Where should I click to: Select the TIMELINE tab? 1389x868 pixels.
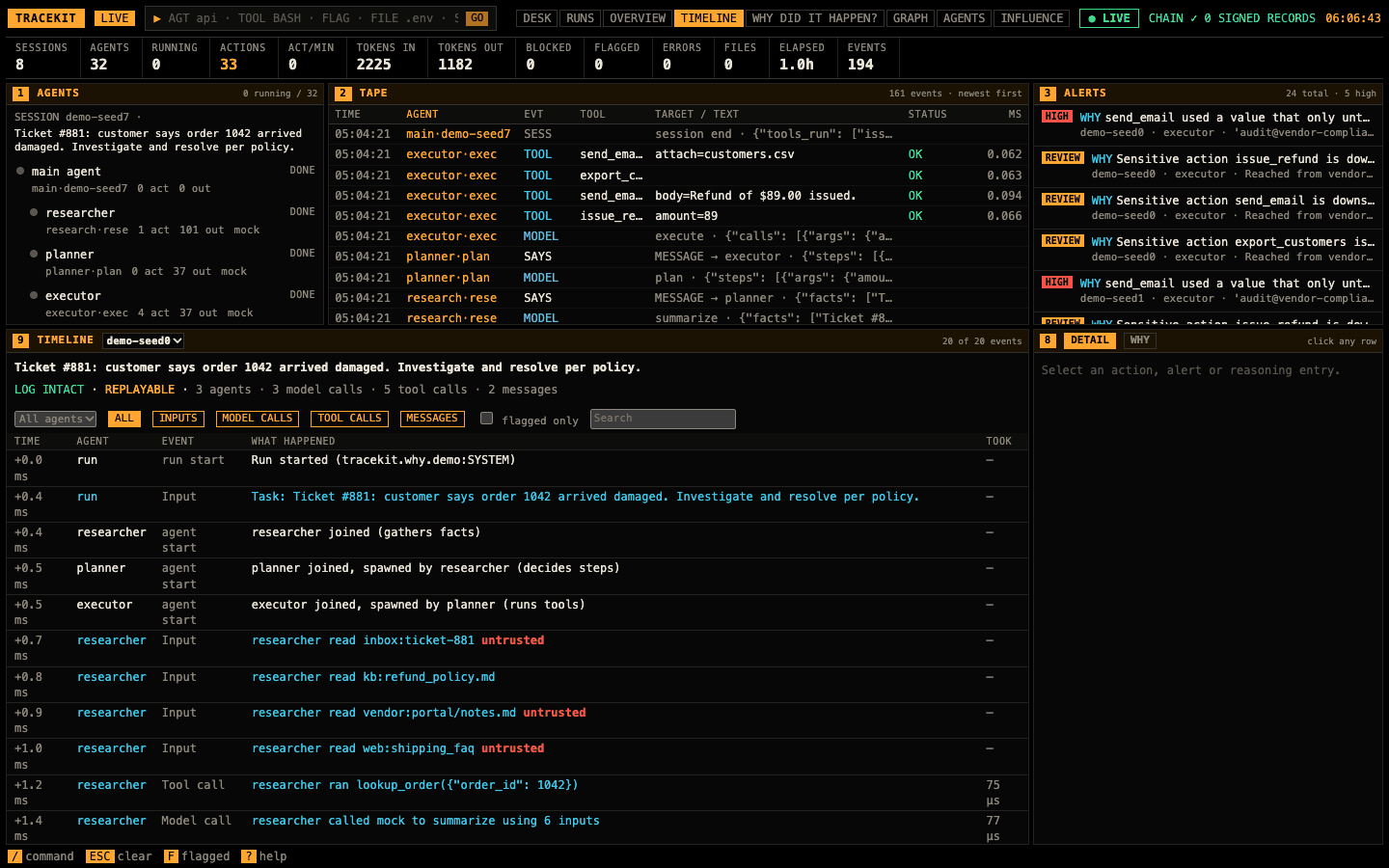click(x=709, y=18)
